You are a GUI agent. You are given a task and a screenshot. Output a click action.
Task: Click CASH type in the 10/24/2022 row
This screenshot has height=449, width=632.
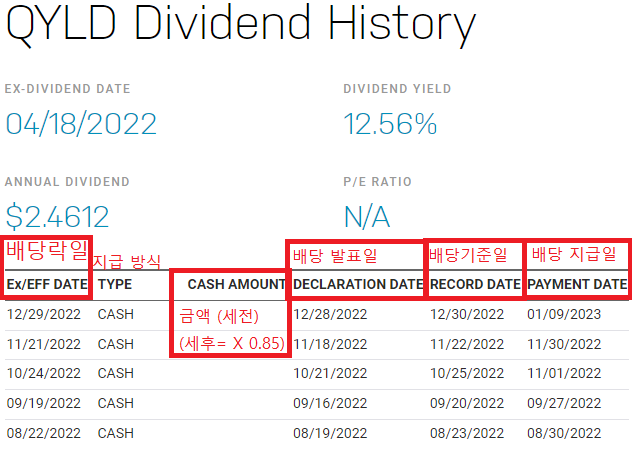click(116, 373)
